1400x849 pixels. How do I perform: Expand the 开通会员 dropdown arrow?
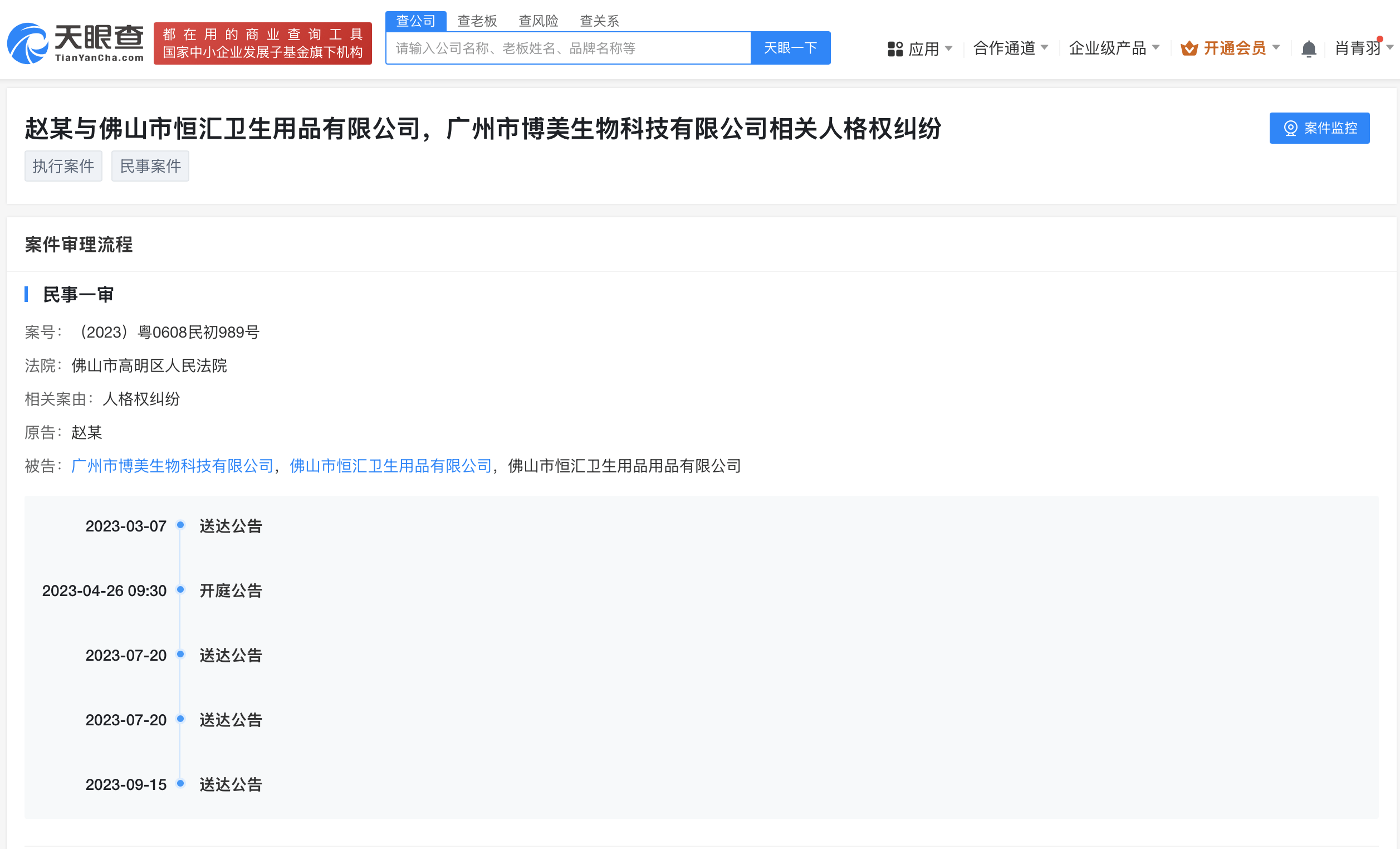pyautogui.click(x=1276, y=48)
